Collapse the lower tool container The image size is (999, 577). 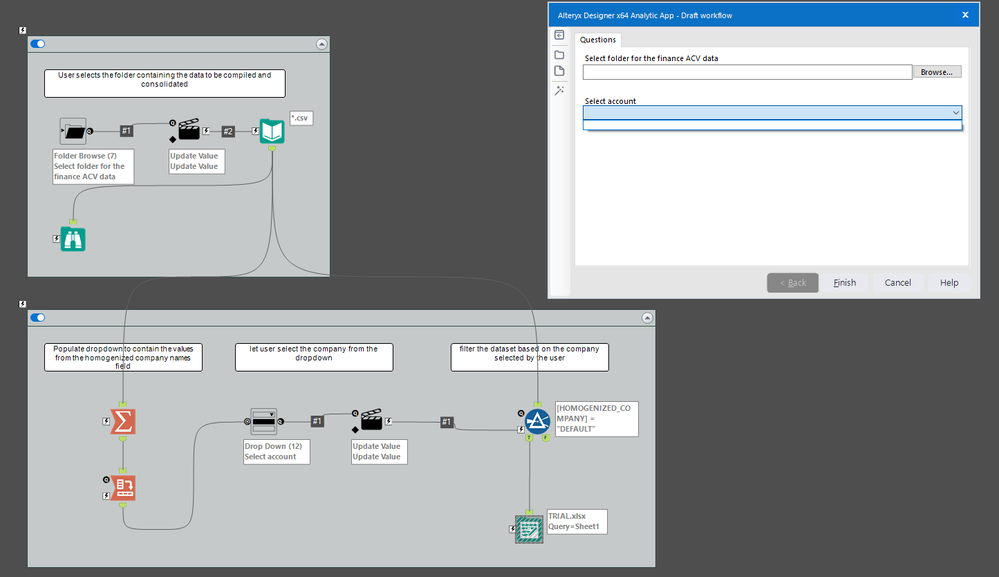(647, 318)
